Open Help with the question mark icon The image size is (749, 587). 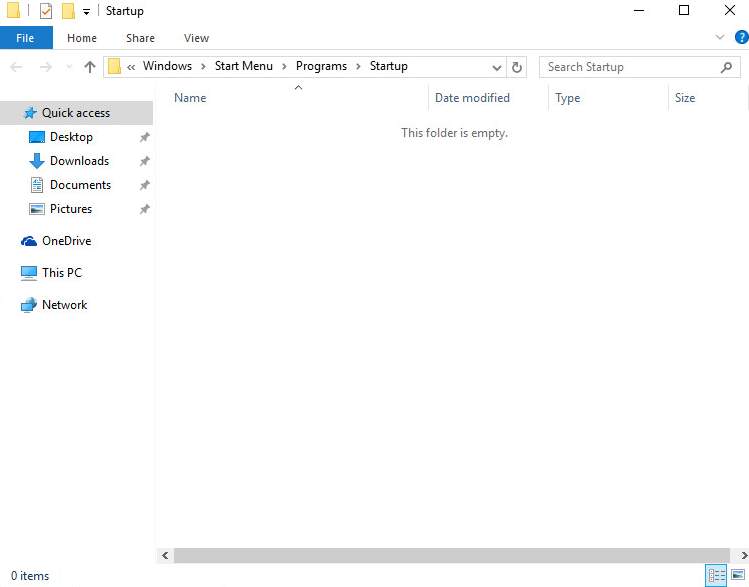point(742,37)
